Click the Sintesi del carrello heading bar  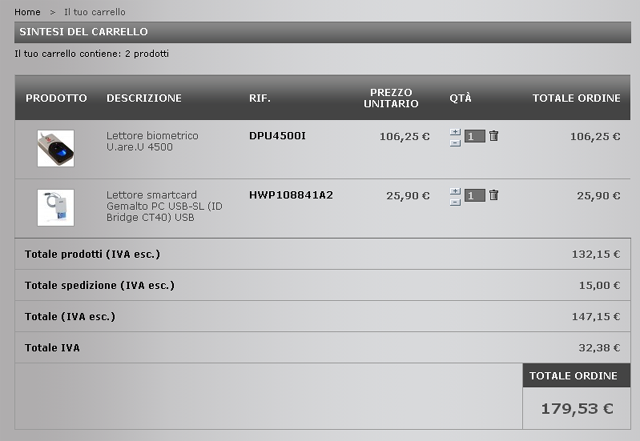(322, 32)
